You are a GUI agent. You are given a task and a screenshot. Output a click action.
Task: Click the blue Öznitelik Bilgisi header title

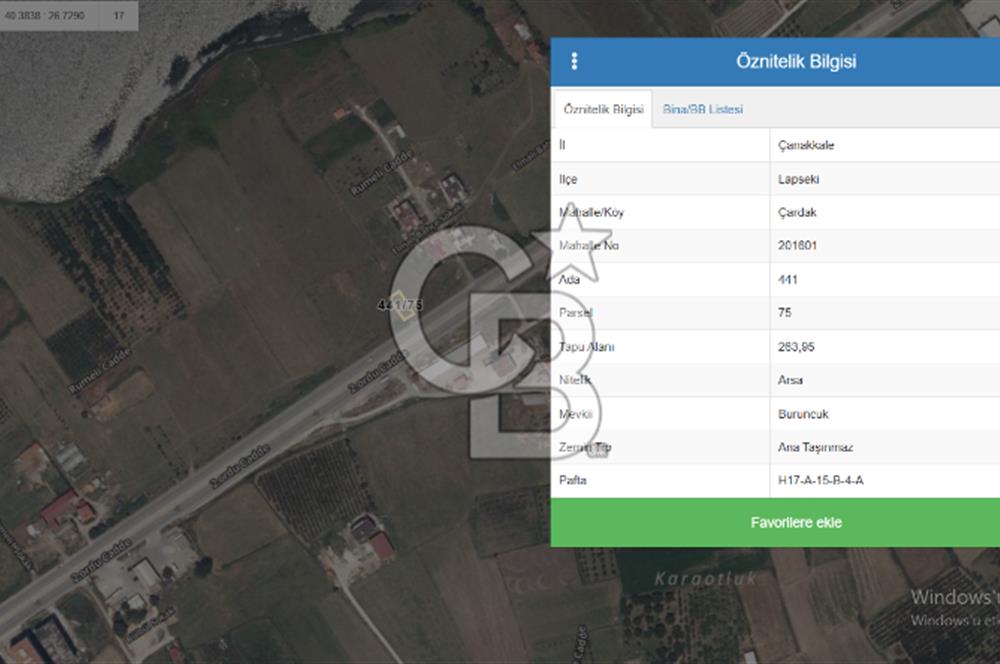click(796, 62)
